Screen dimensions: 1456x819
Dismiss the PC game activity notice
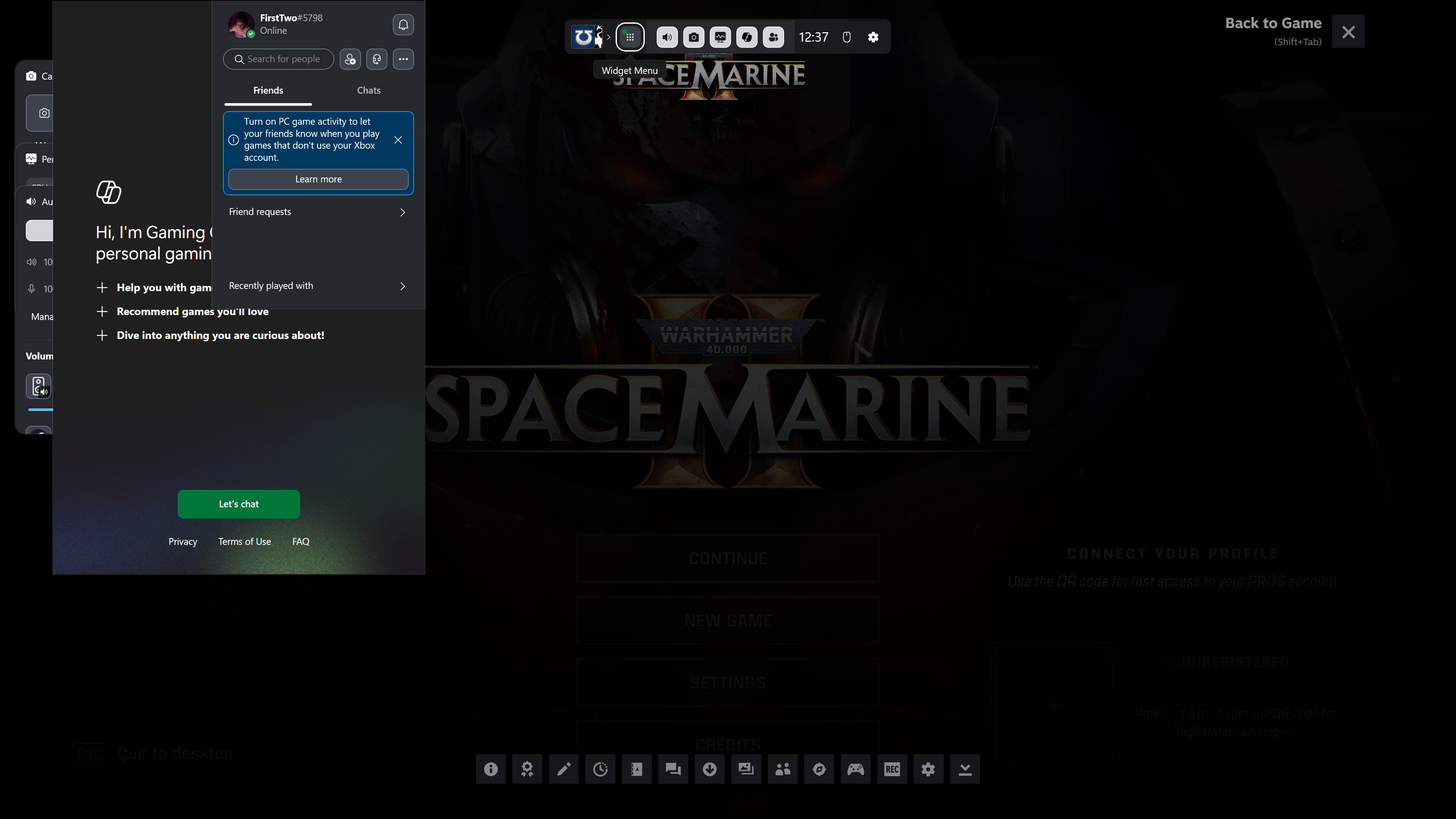(398, 140)
